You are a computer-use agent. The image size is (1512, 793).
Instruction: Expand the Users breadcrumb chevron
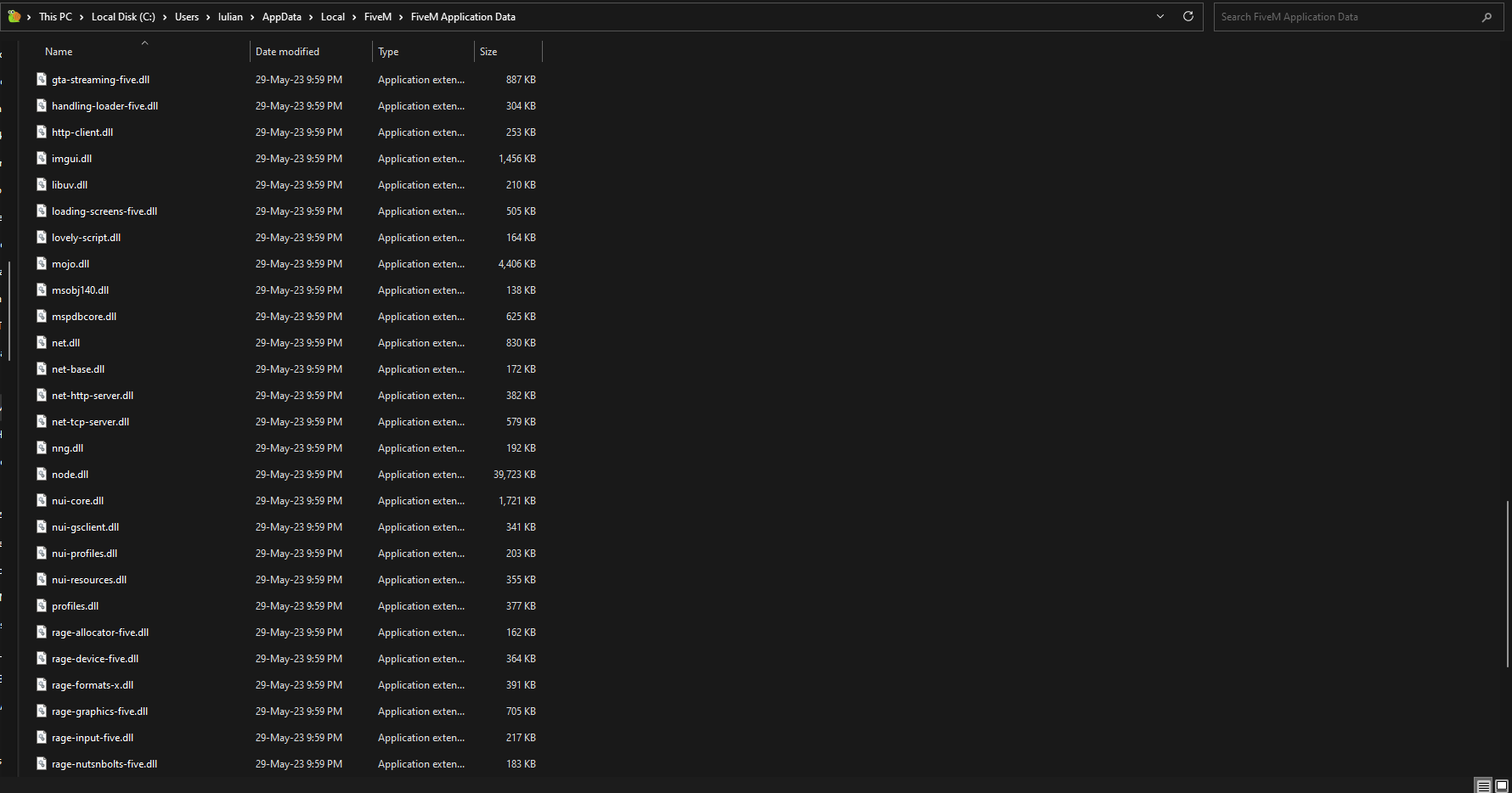click(208, 17)
